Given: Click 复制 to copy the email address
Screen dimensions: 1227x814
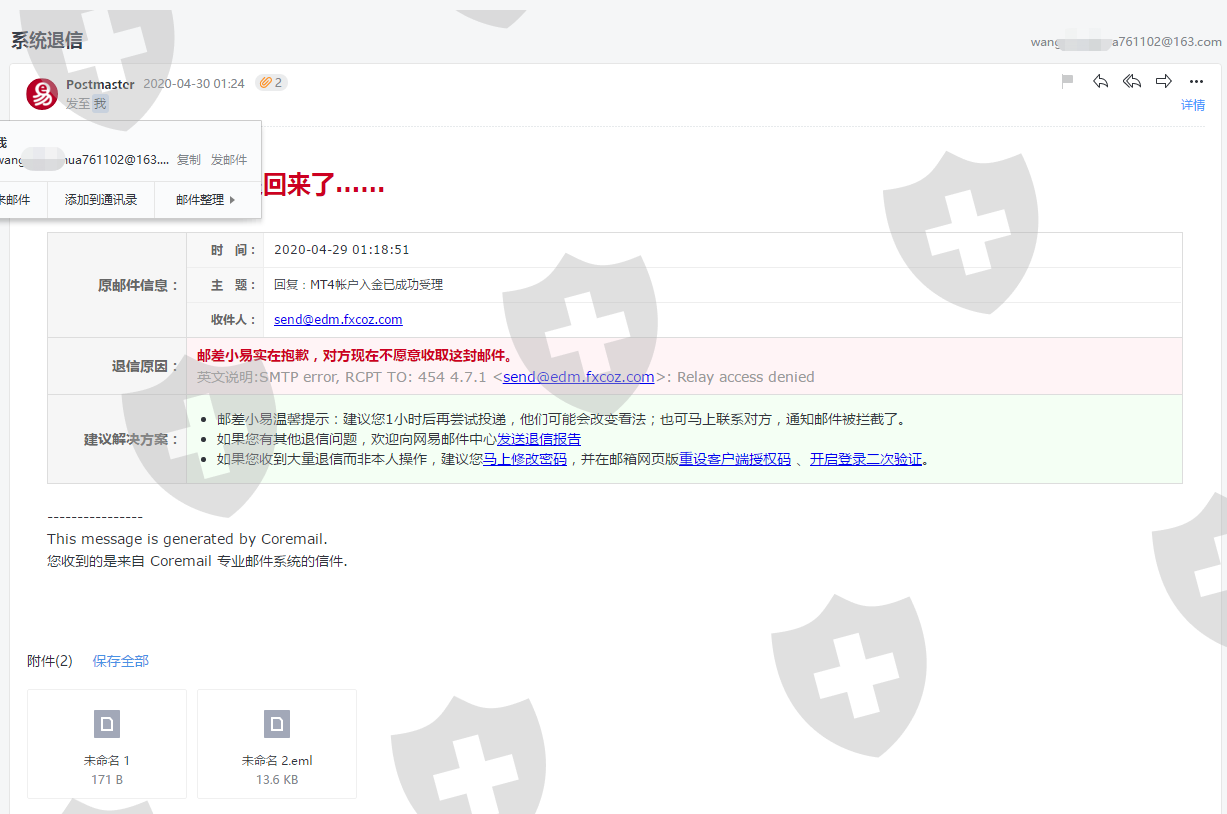Looking at the screenshot, I should pyautogui.click(x=189, y=160).
